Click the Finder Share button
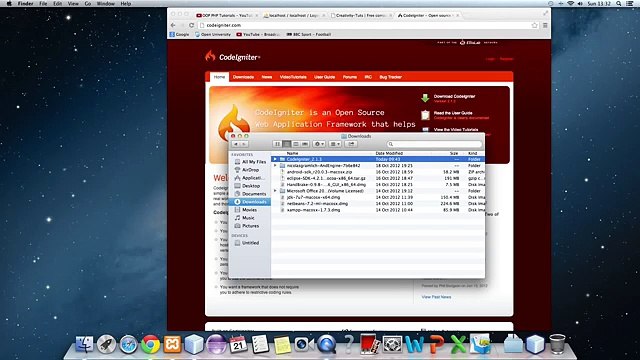Viewport: 640px width, 360px height. click(351, 144)
